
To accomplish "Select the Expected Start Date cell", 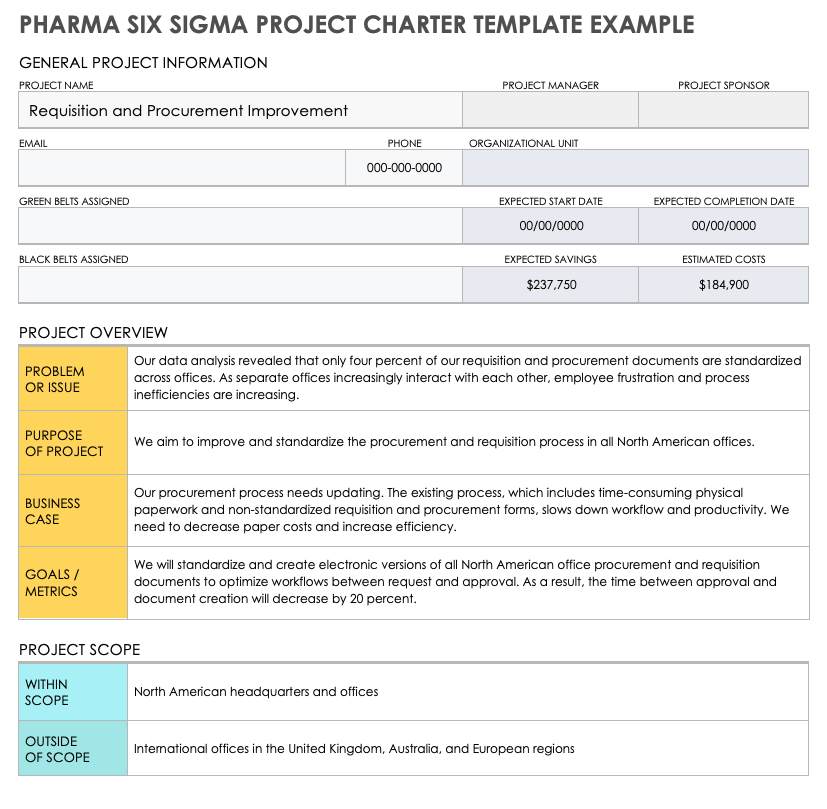I will [550, 226].
